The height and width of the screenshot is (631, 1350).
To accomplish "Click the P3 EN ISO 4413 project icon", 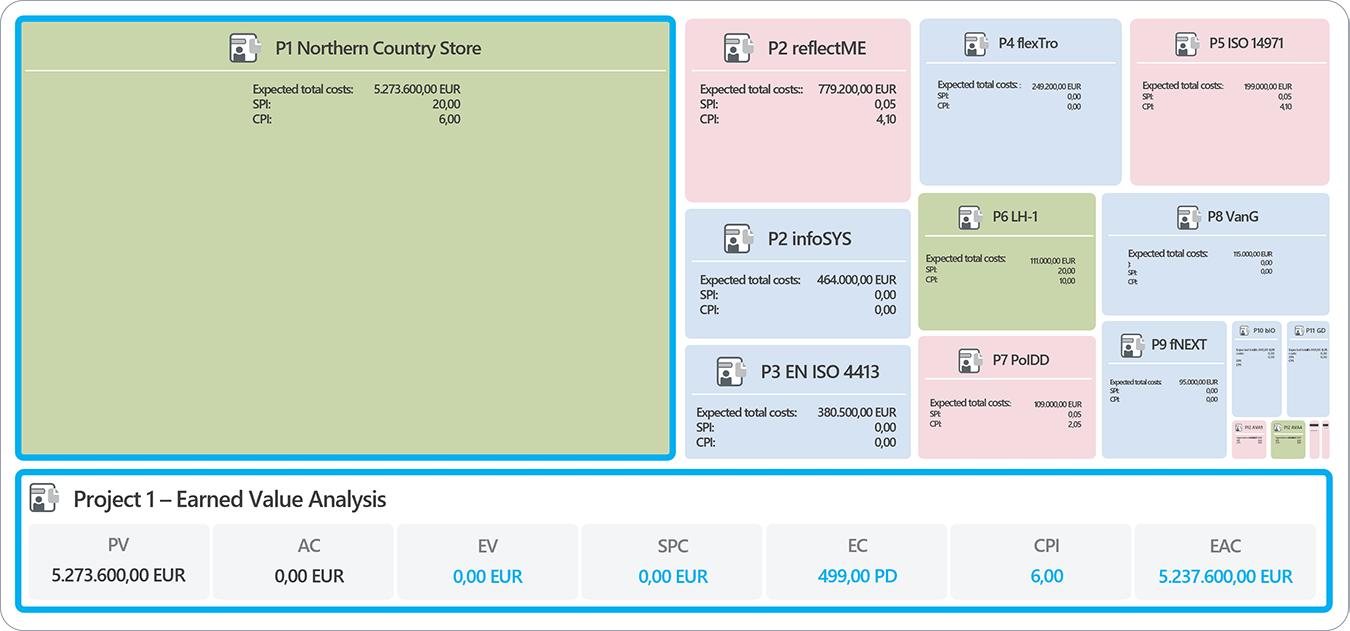I will 731,372.
